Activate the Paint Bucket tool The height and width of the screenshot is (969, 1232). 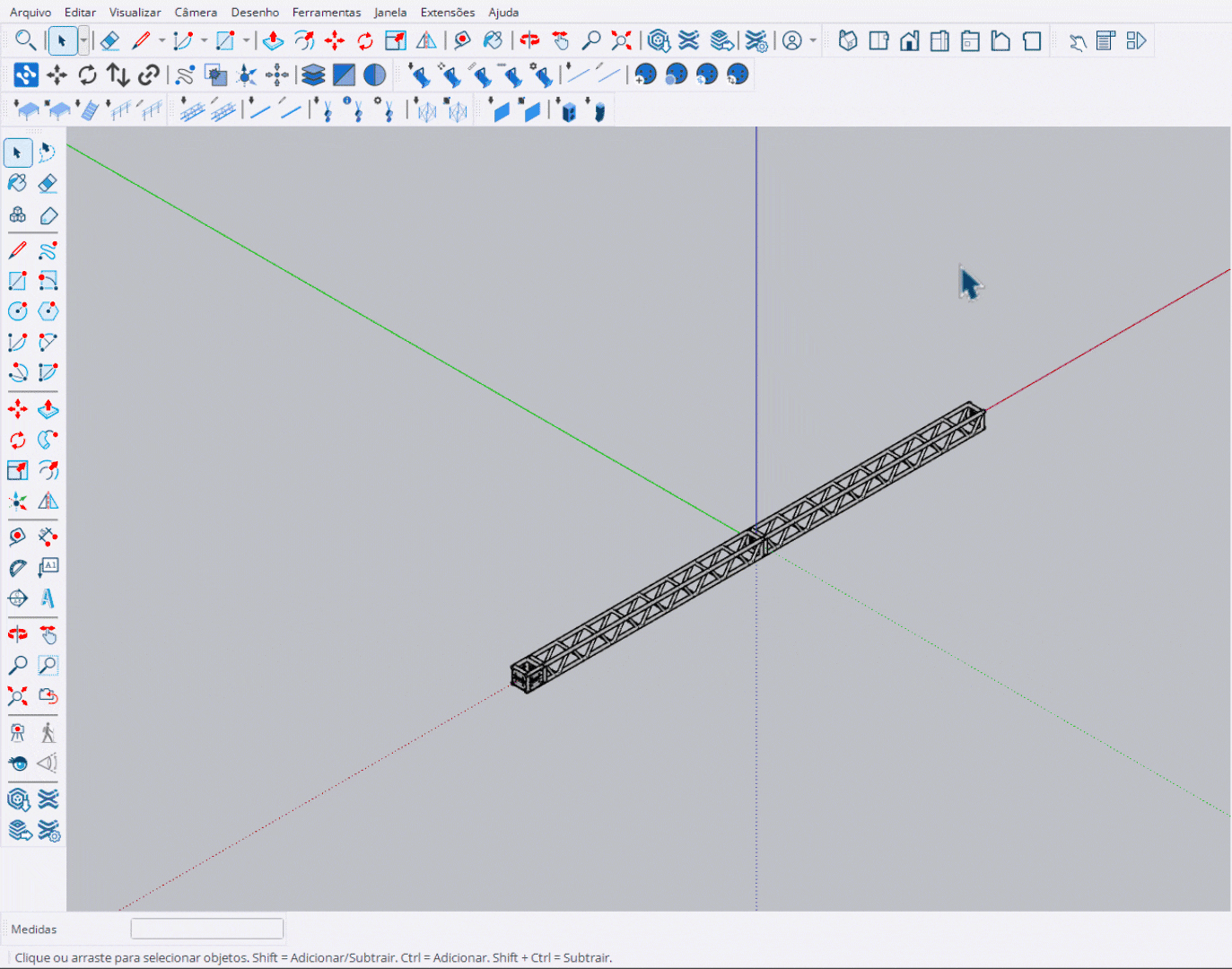point(17,182)
